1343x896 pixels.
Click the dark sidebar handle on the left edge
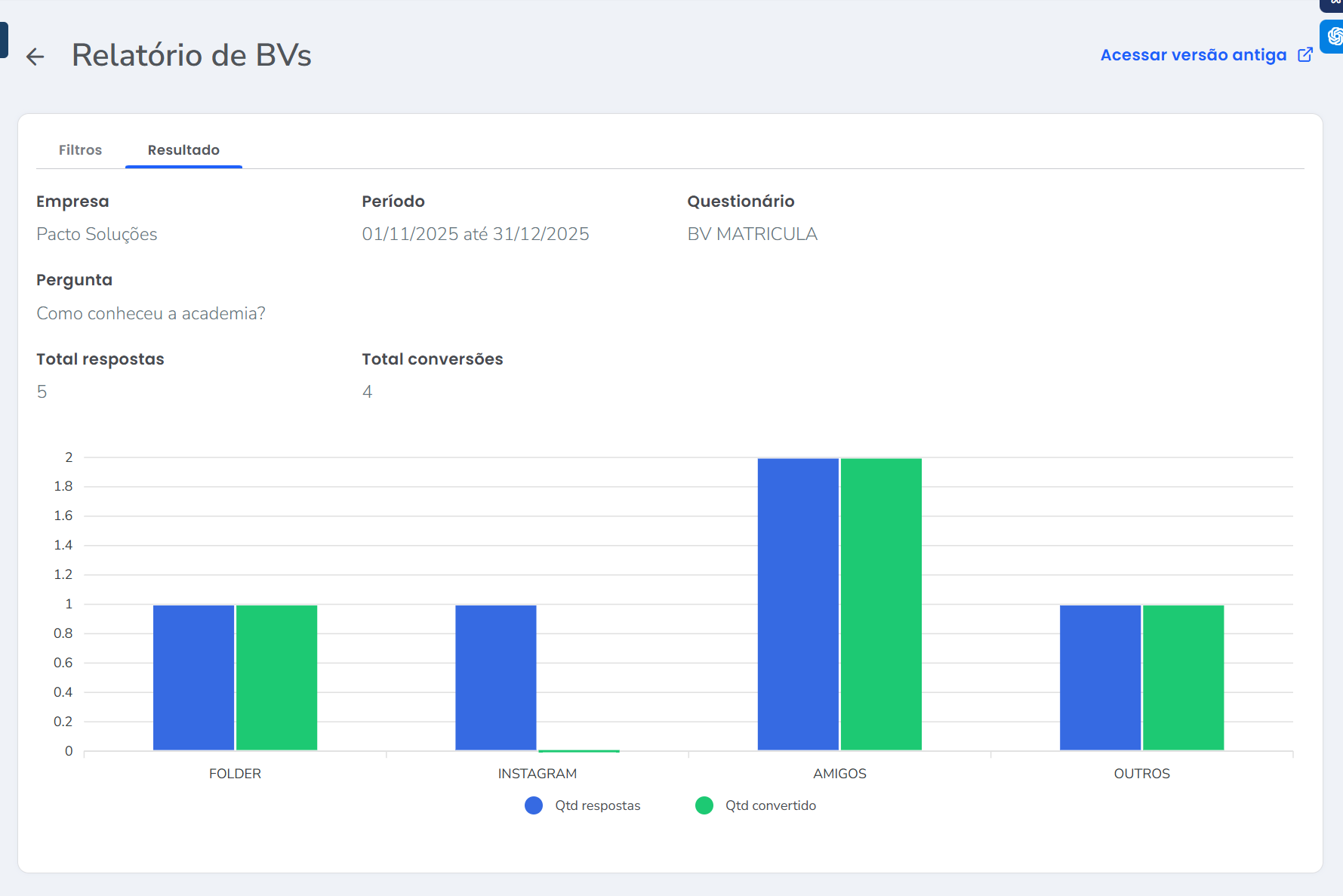[4, 40]
